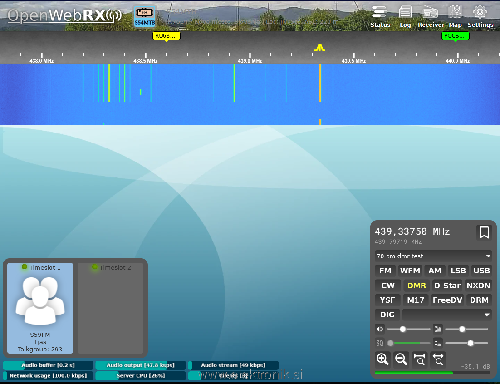Select the NXDN modulation button
This screenshot has height=384, width=500.
(478, 286)
